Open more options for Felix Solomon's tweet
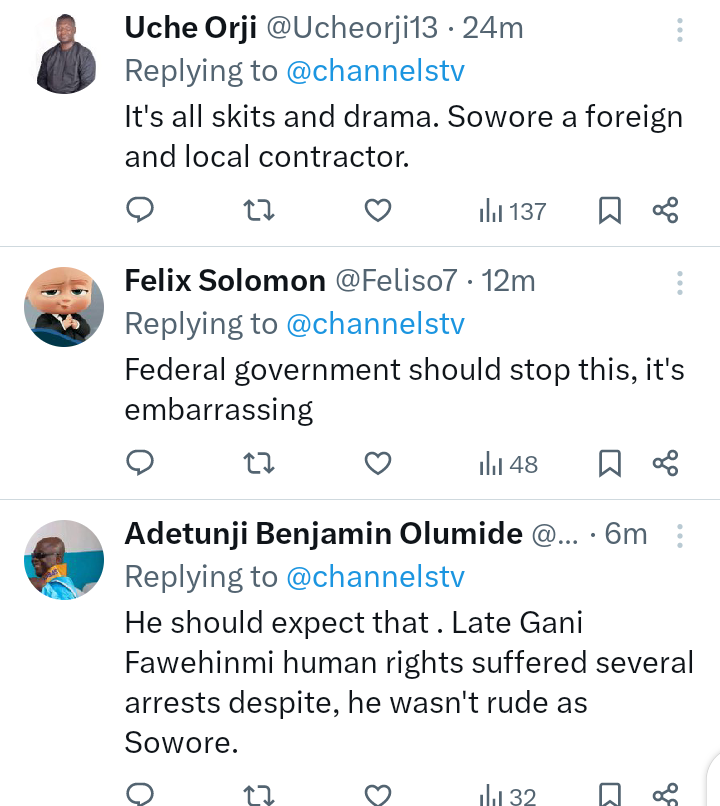The height and width of the screenshot is (806, 720). [680, 283]
